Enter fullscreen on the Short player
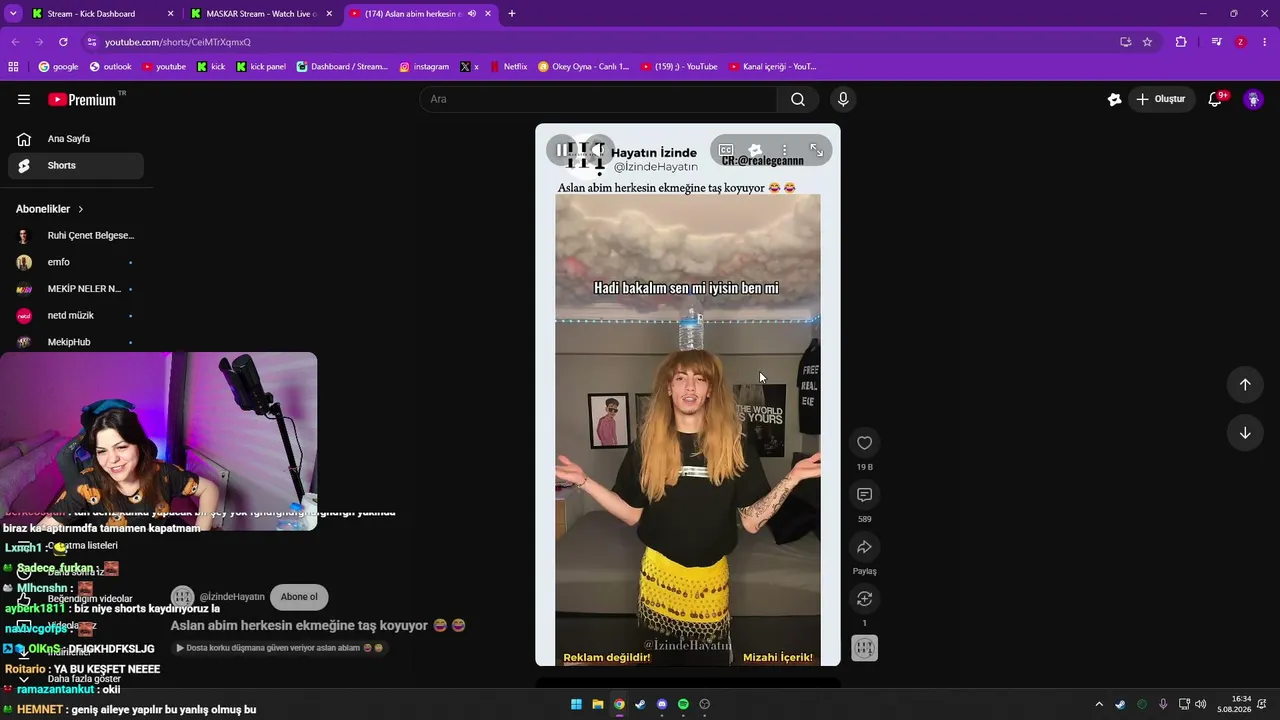This screenshot has width=1280, height=720. 816,150
